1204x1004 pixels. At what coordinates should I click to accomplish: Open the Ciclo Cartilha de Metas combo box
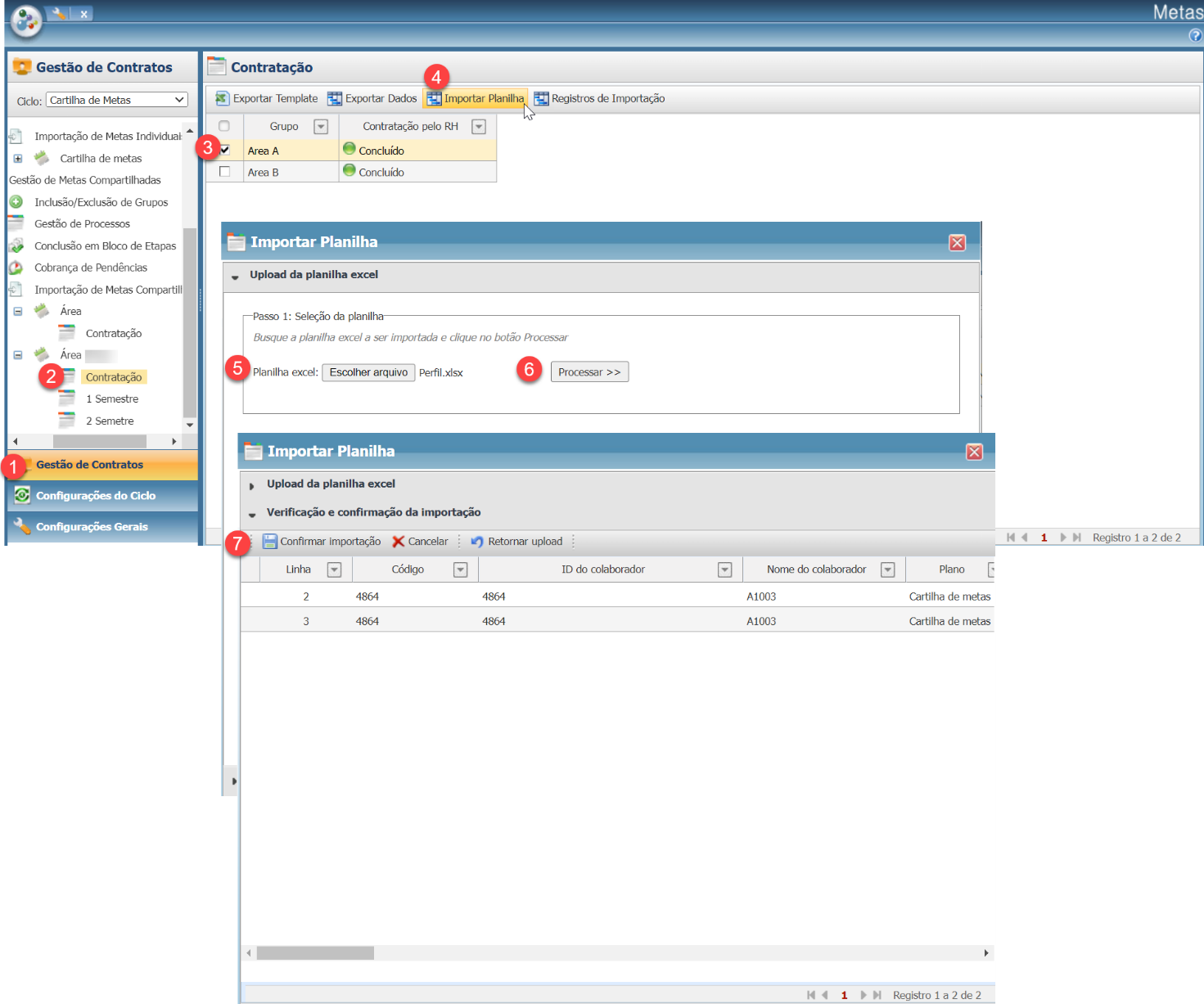pos(116,100)
